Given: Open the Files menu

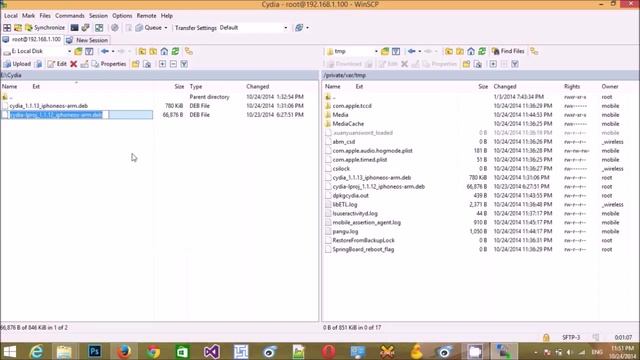Looking at the screenshot, I should (x=45, y=16).
